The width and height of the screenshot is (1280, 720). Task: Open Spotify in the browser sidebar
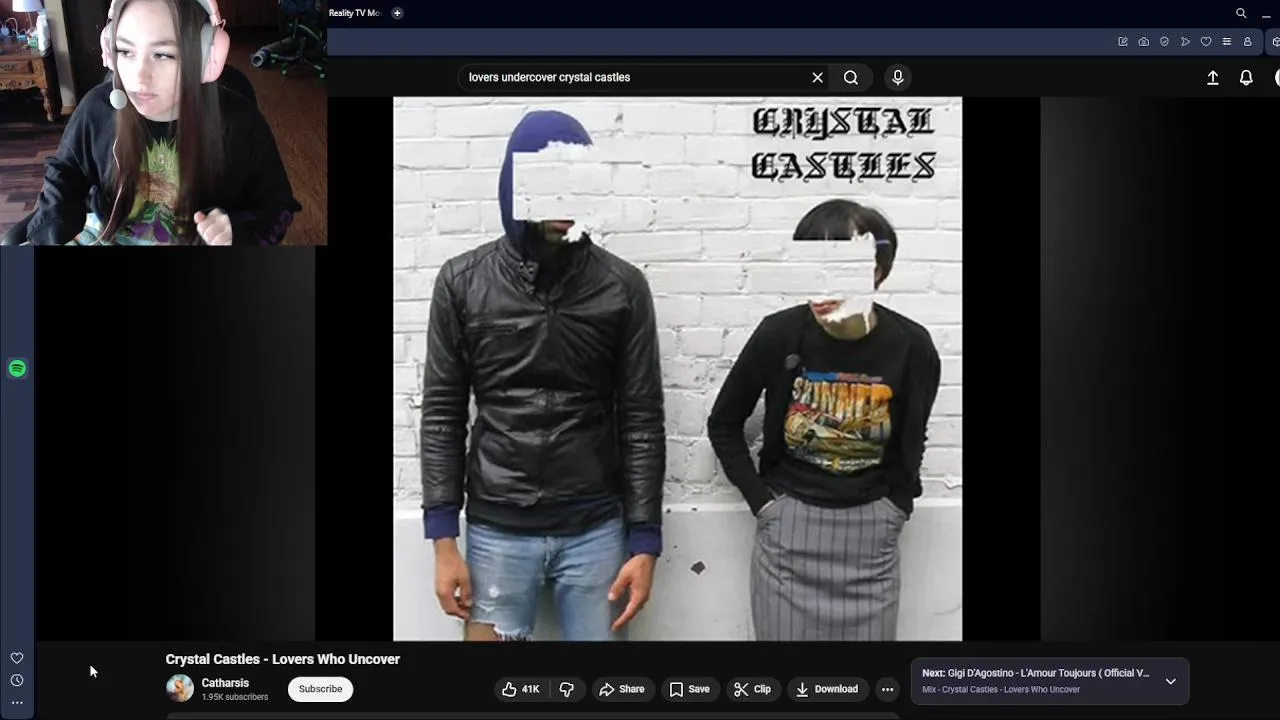[17, 369]
